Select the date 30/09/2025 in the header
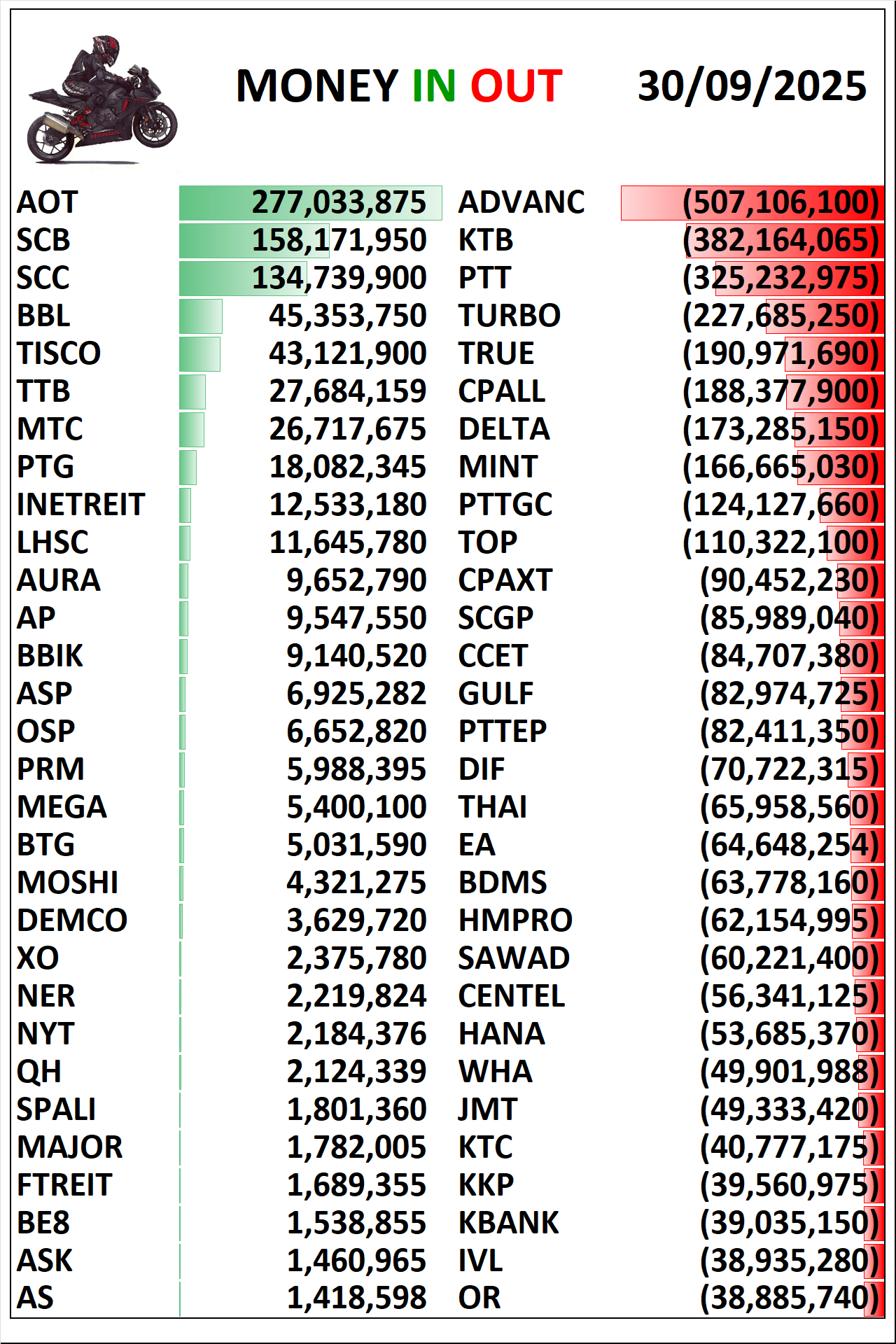Image resolution: width=896 pixels, height=1344 pixels. click(x=752, y=86)
